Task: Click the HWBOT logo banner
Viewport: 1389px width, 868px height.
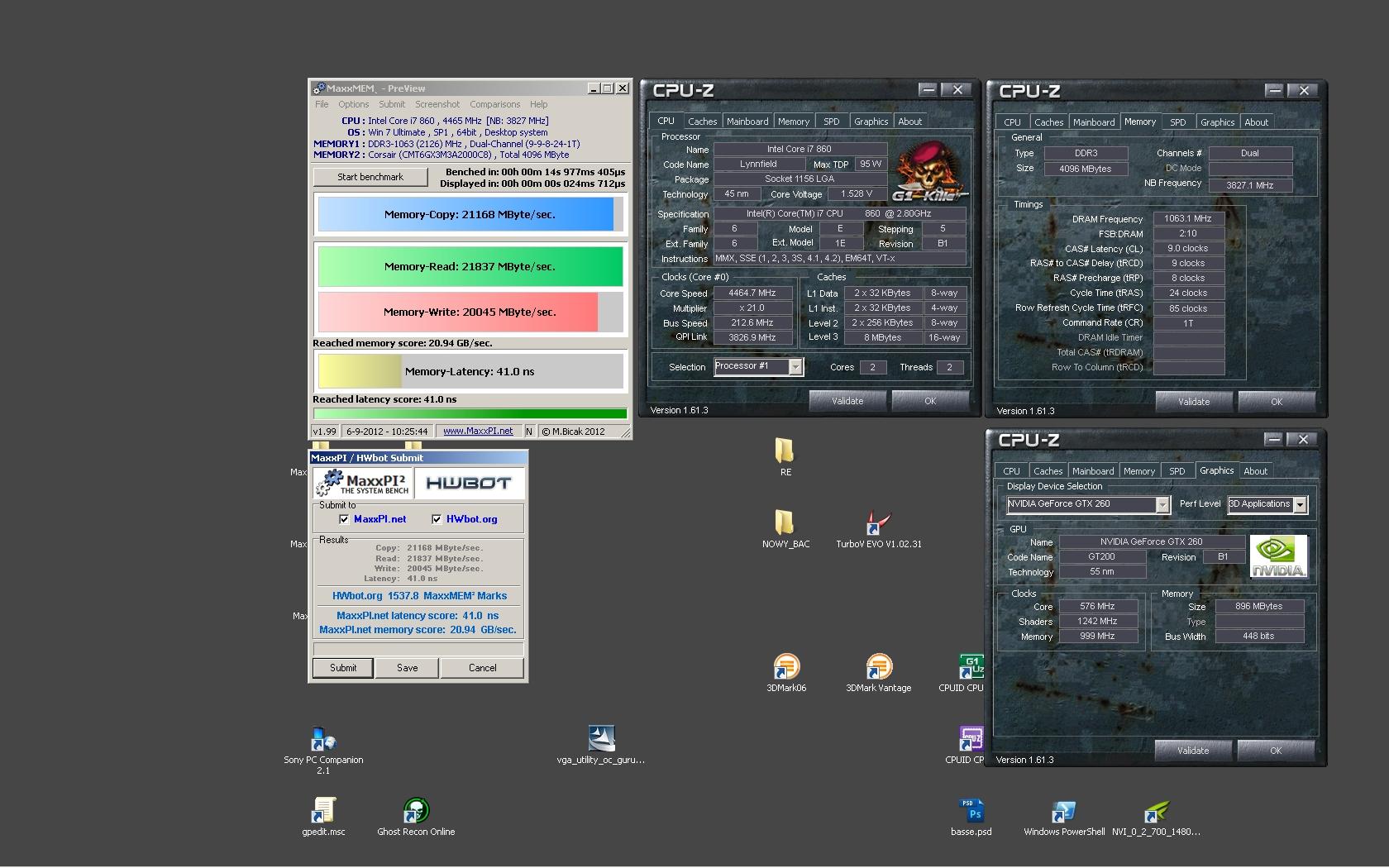Action: pyautogui.click(x=469, y=483)
